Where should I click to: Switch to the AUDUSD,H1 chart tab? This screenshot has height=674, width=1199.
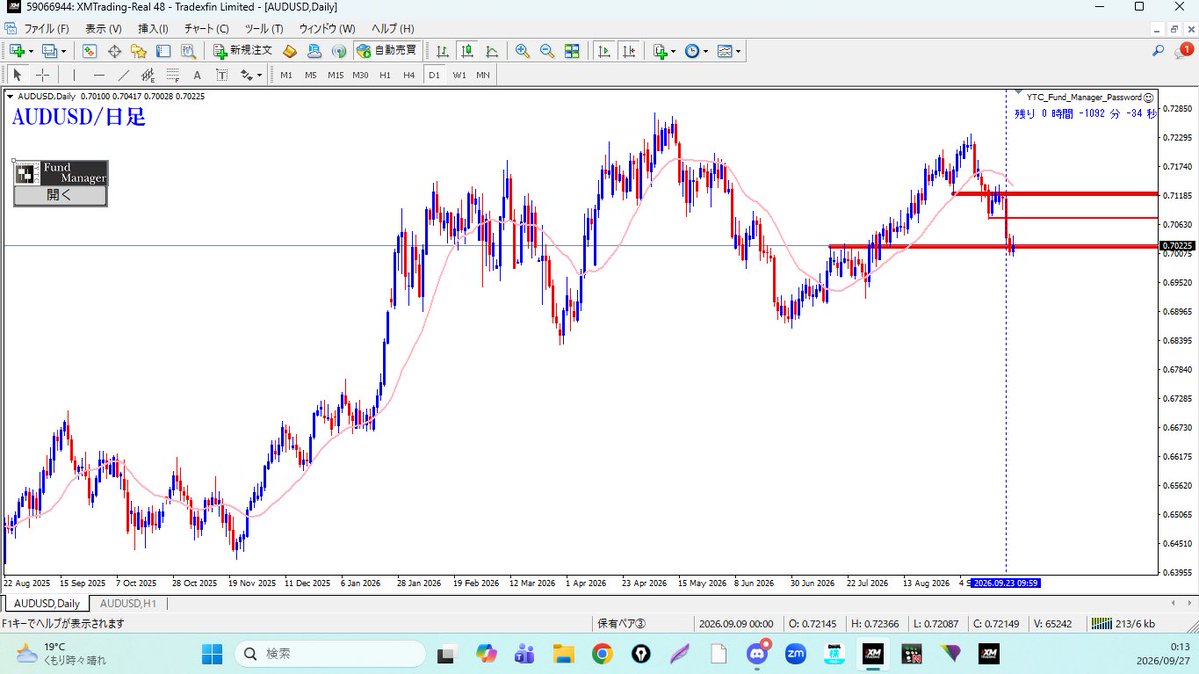pyautogui.click(x=128, y=604)
